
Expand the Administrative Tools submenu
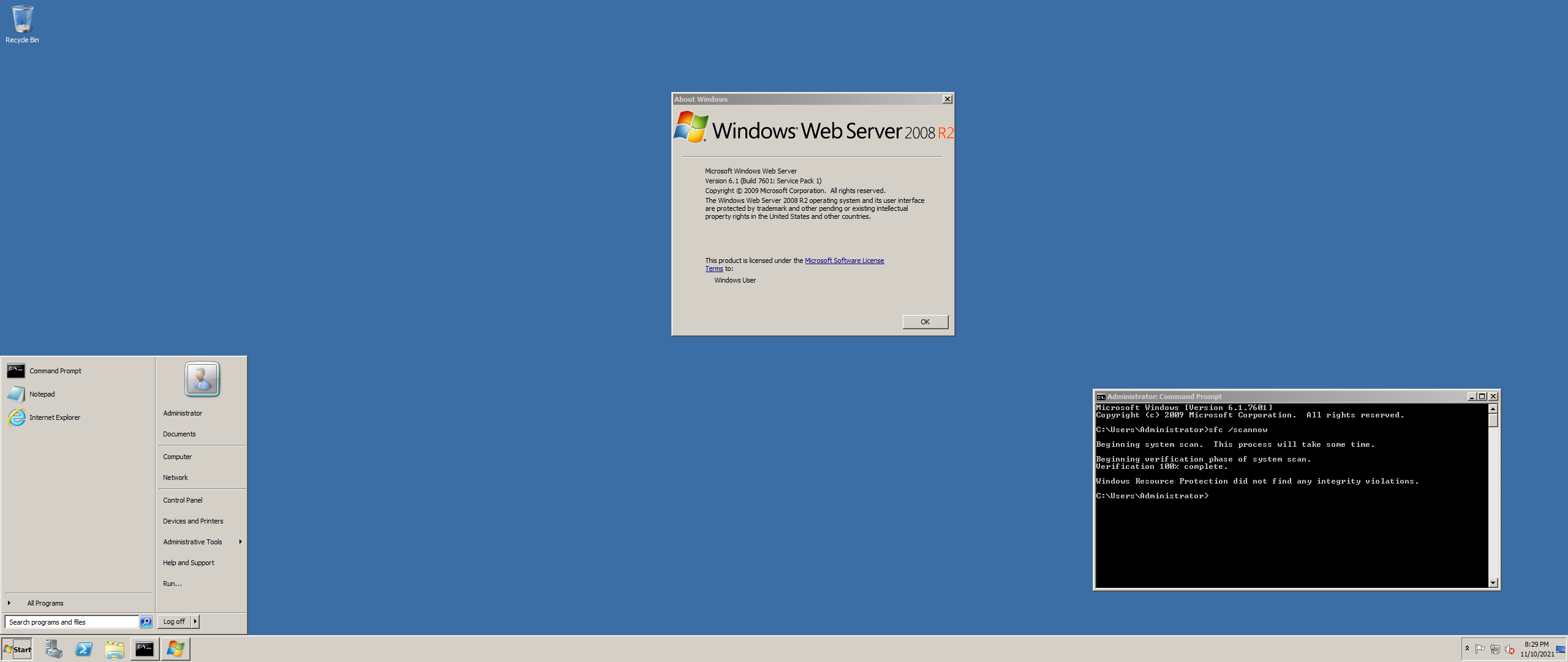[202, 542]
